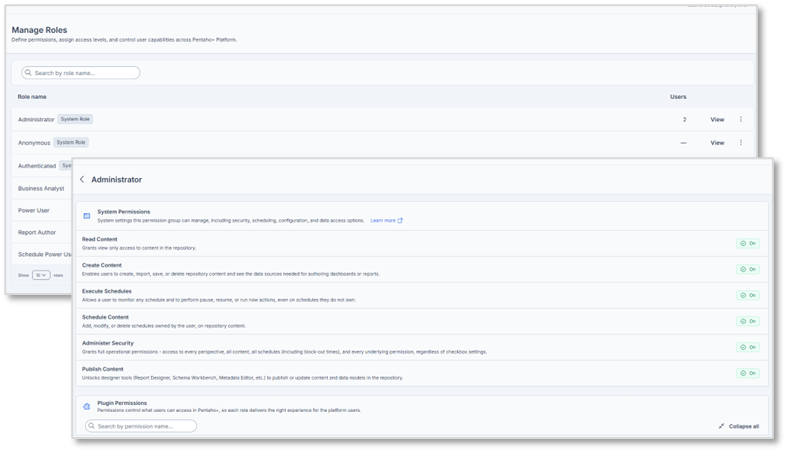Click the Search by role name field
Viewport: 787px width, 452px height.
click(84, 73)
